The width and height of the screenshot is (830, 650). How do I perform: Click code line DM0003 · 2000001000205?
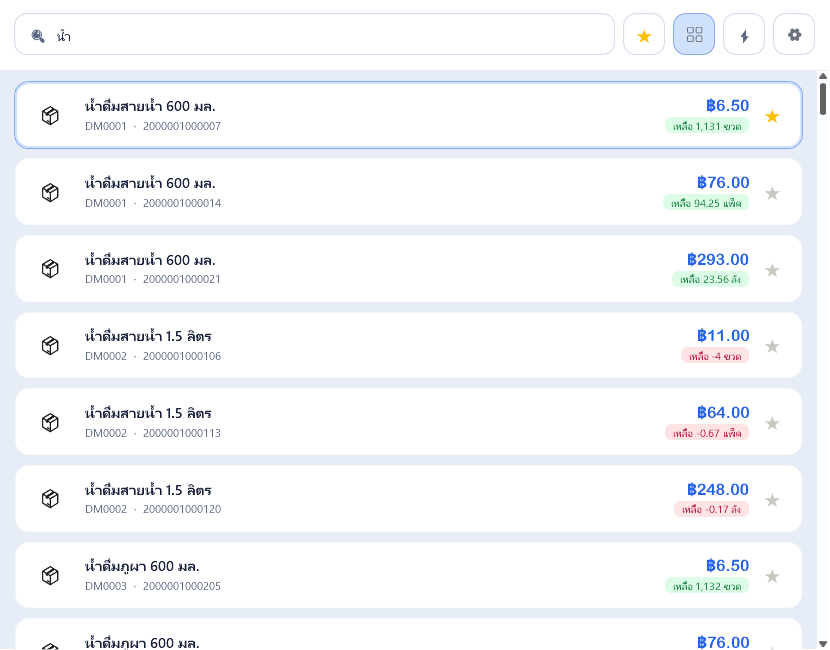click(x=153, y=586)
